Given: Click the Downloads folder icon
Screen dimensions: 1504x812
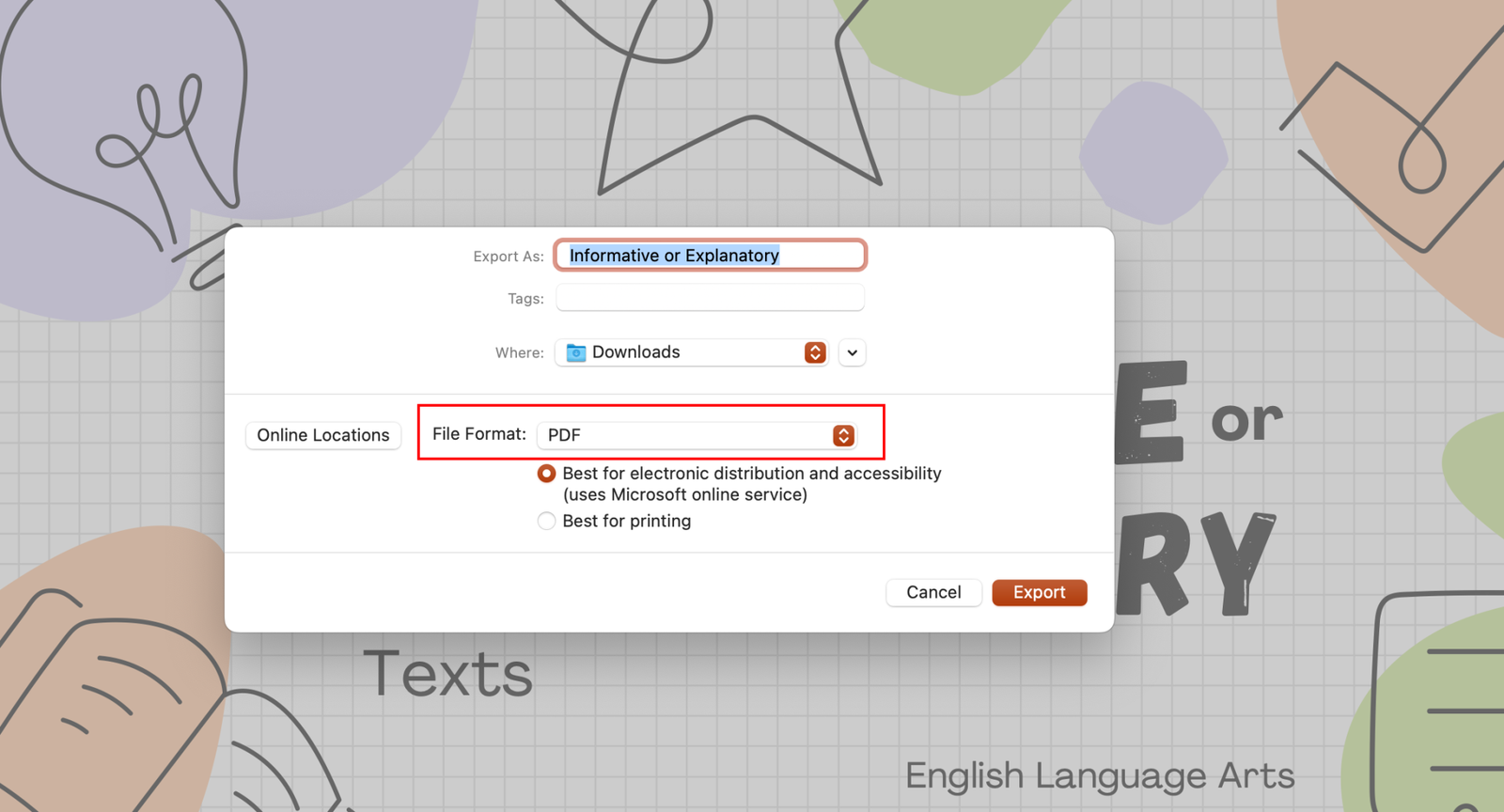Looking at the screenshot, I should (x=576, y=352).
